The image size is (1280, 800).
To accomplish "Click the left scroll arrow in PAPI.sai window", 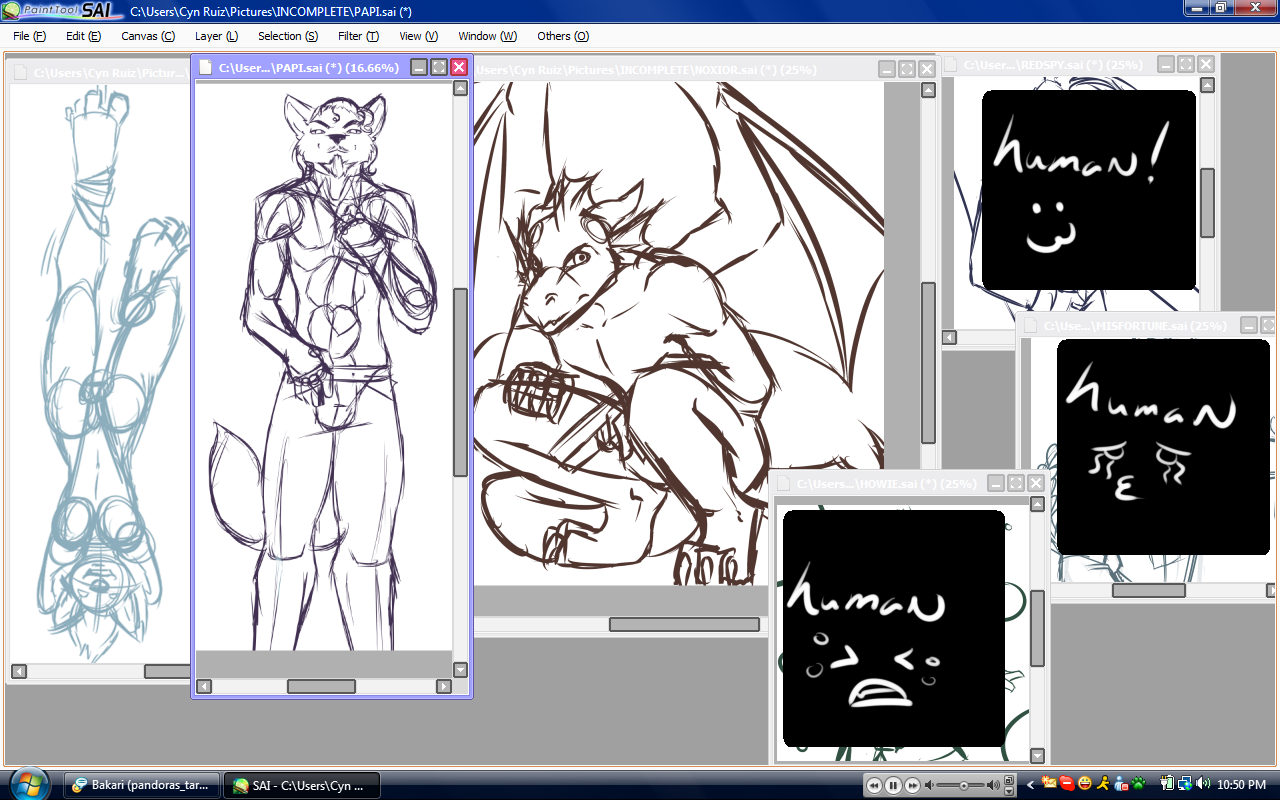I will (204, 686).
